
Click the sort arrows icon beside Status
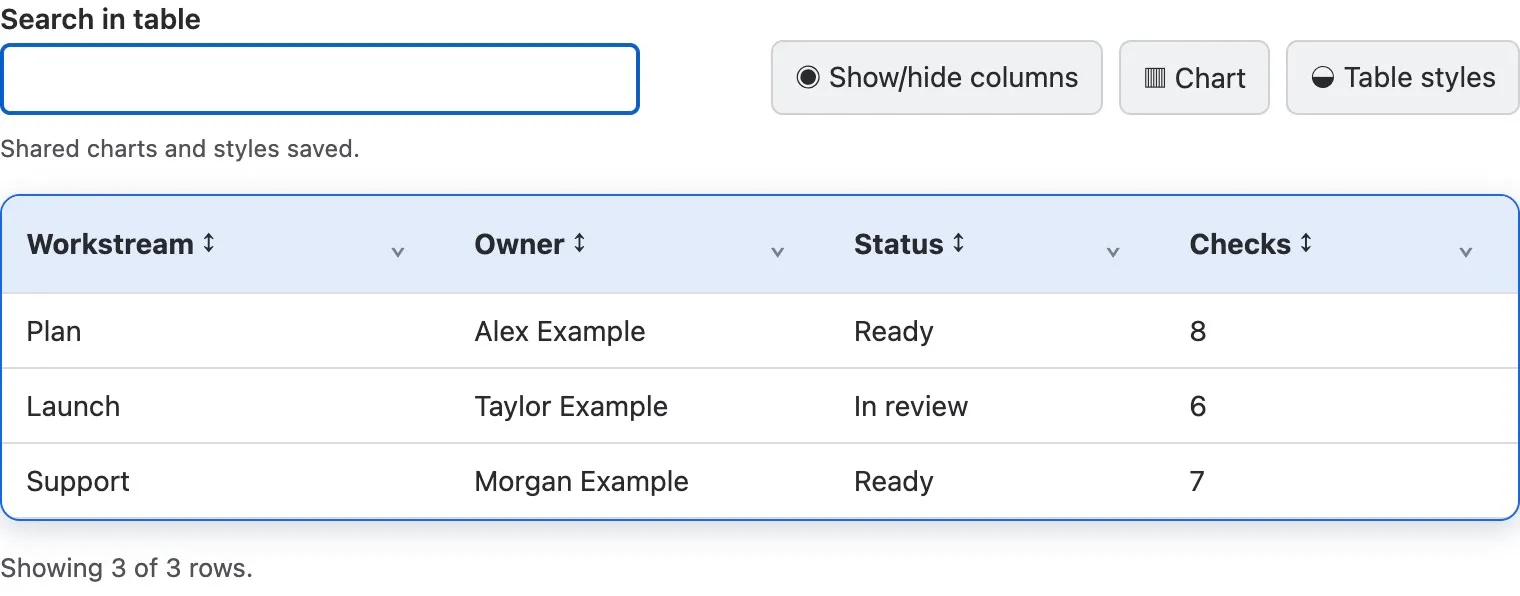959,243
